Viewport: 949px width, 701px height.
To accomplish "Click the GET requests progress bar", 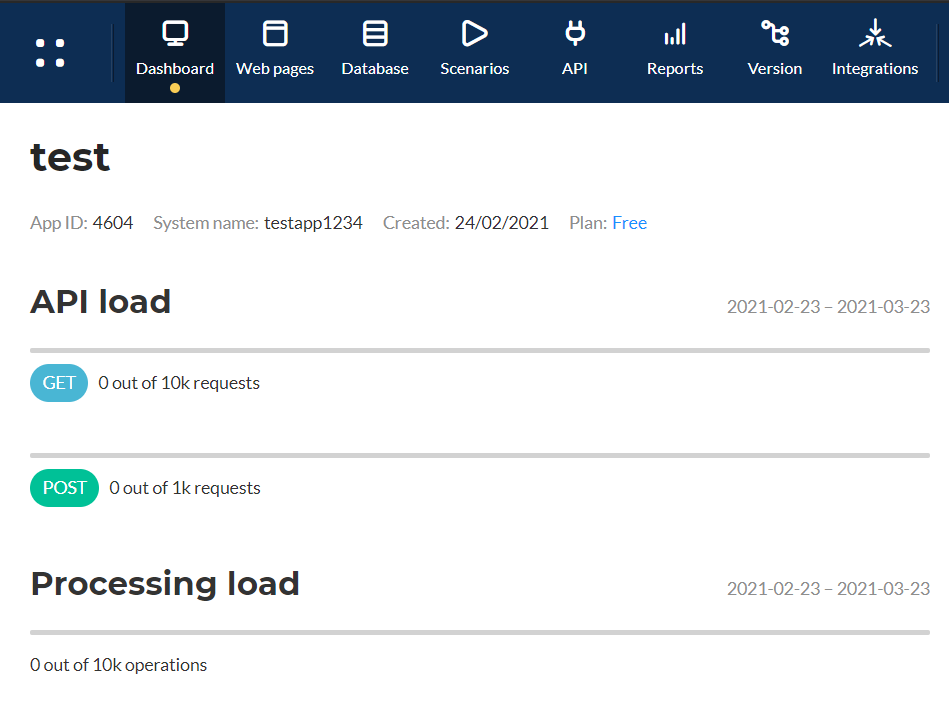I will pos(480,351).
